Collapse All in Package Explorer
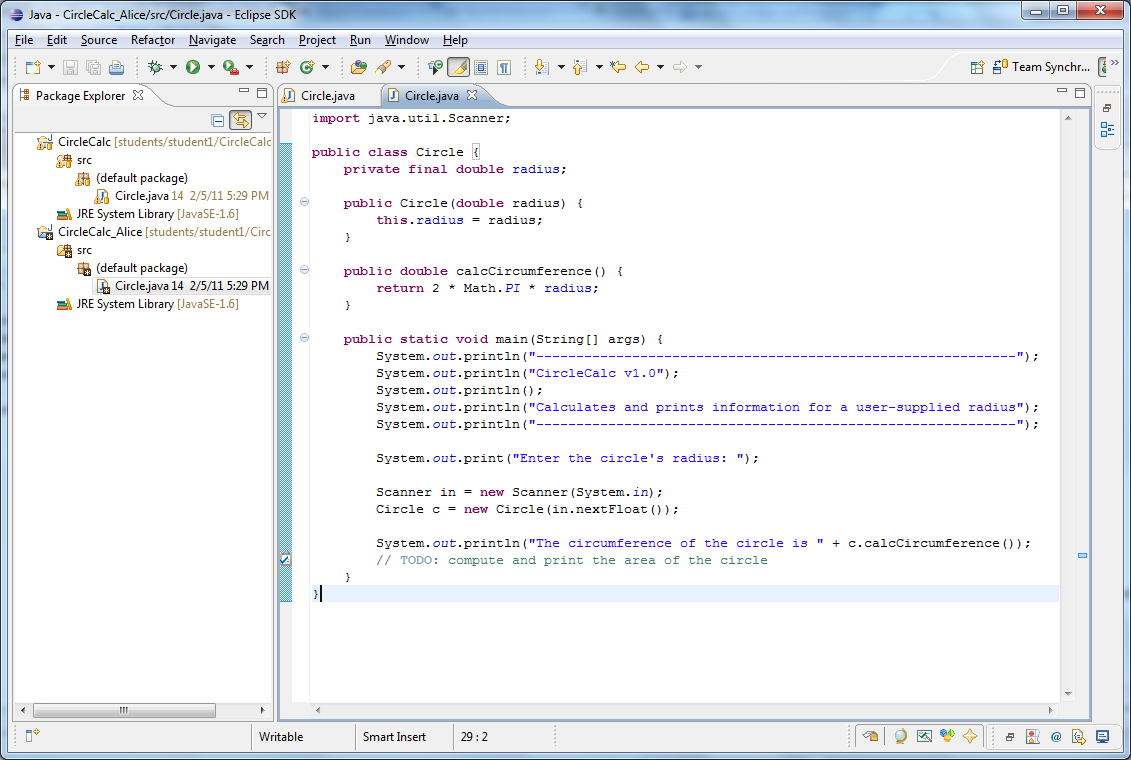The height and width of the screenshot is (760, 1131). coord(218,120)
